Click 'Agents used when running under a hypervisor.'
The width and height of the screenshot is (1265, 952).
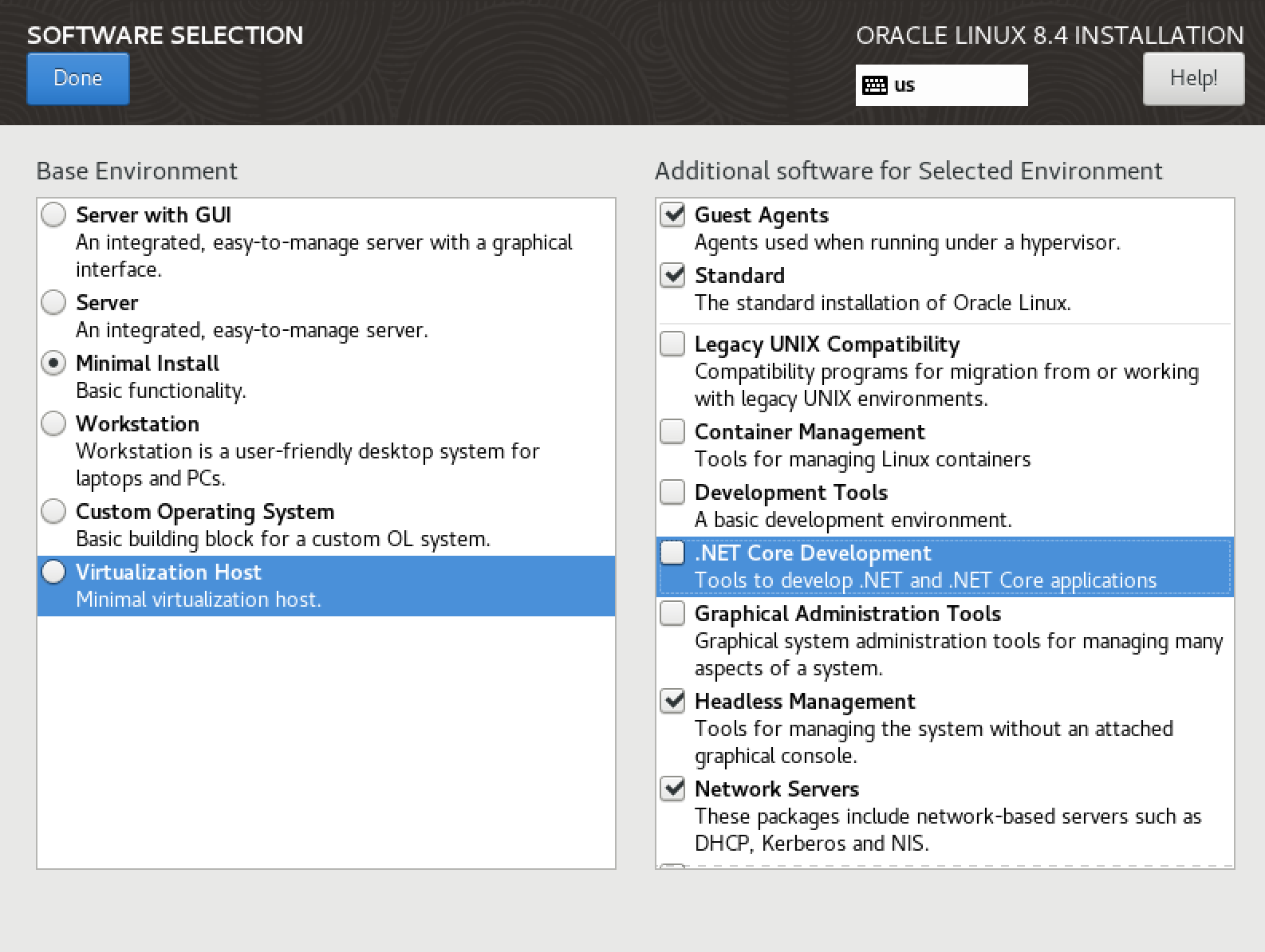(x=908, y=242)
